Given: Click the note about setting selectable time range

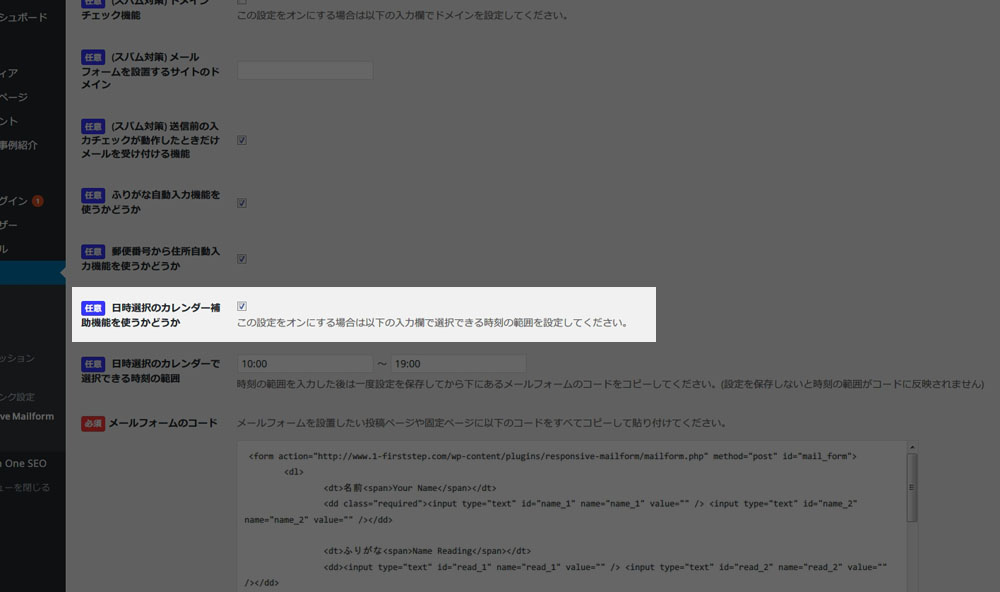Looking at the screenshot, I should [x=432, y=323].
